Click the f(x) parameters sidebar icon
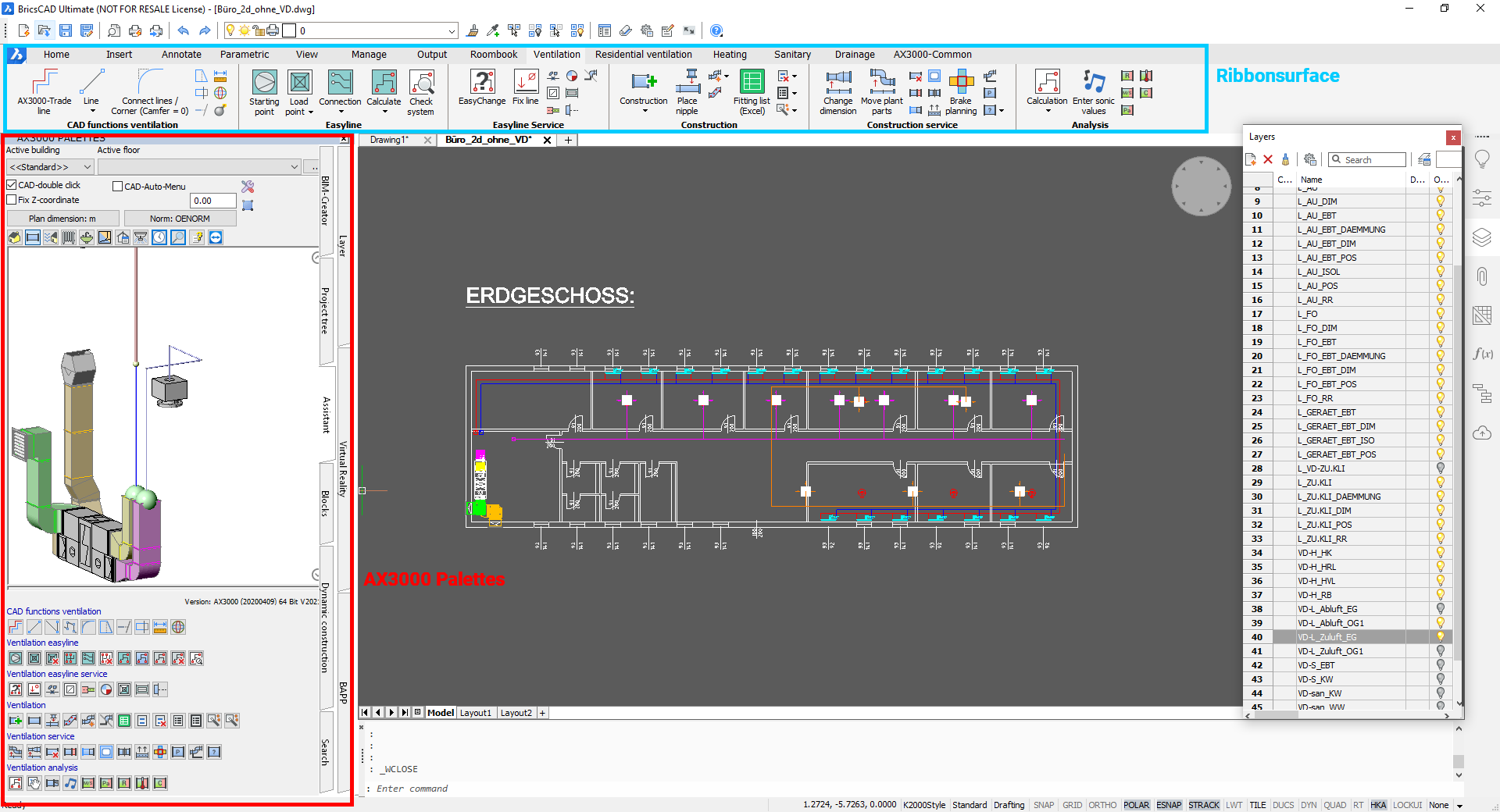This screenshot has width=1500, height=812. click(1482, 354)
